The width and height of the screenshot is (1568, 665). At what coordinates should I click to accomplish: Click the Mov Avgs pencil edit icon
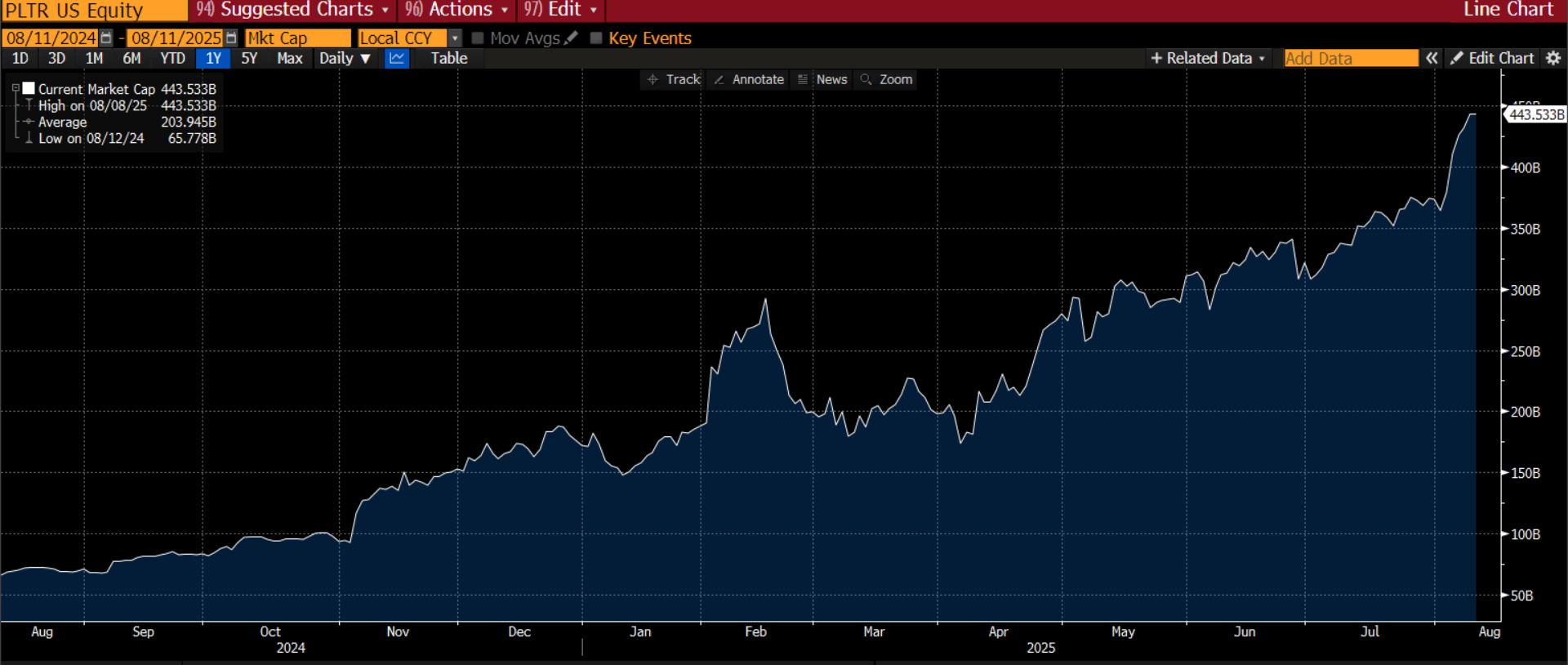tap(572, 38)
